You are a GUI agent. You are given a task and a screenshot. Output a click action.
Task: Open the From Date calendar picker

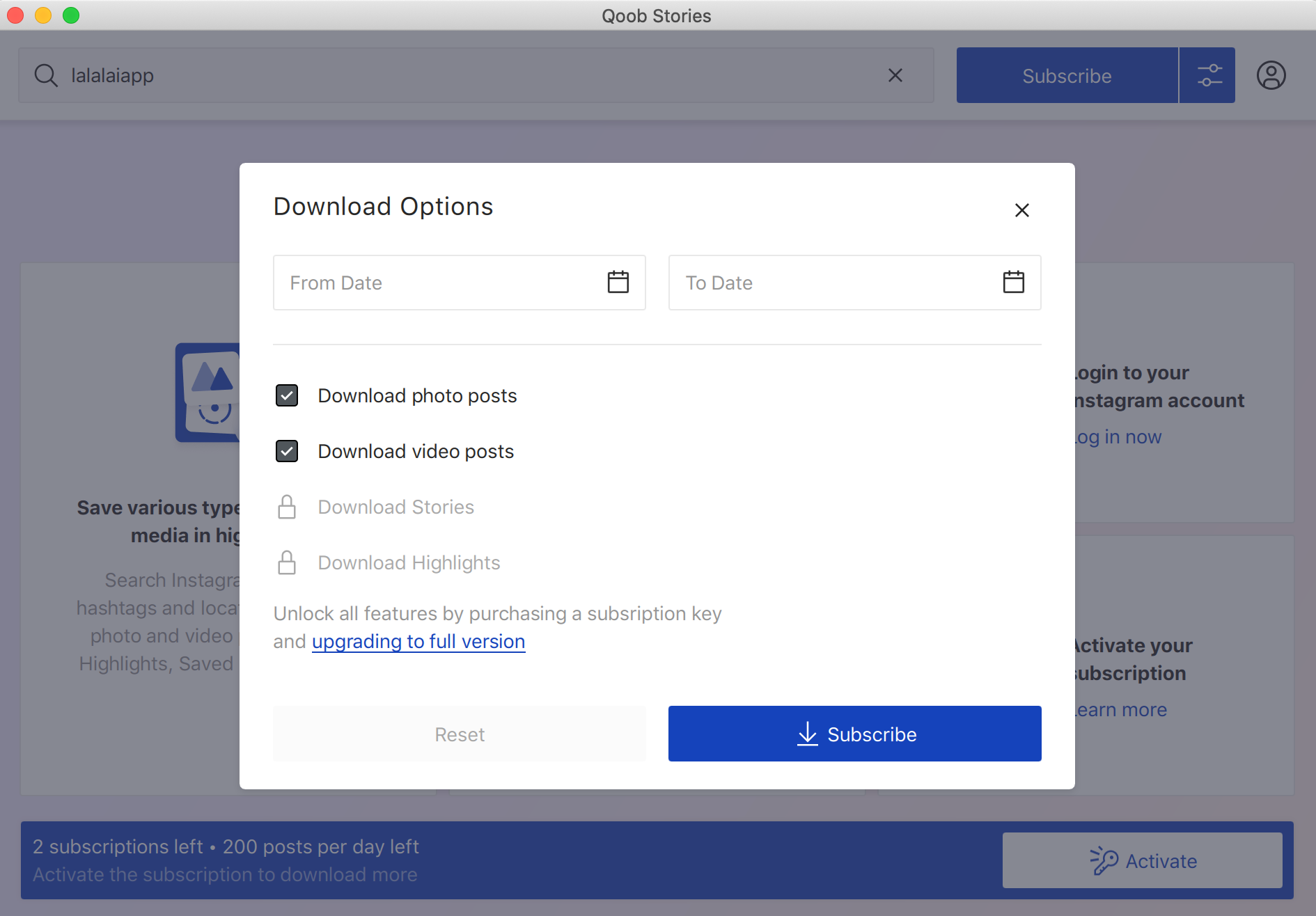click(618, 282)
